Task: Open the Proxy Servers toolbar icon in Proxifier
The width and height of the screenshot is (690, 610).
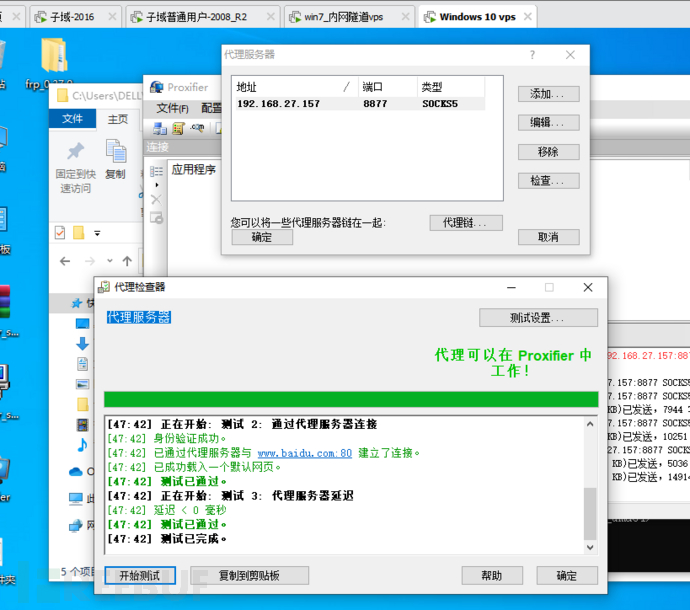Action: [160, 129]
